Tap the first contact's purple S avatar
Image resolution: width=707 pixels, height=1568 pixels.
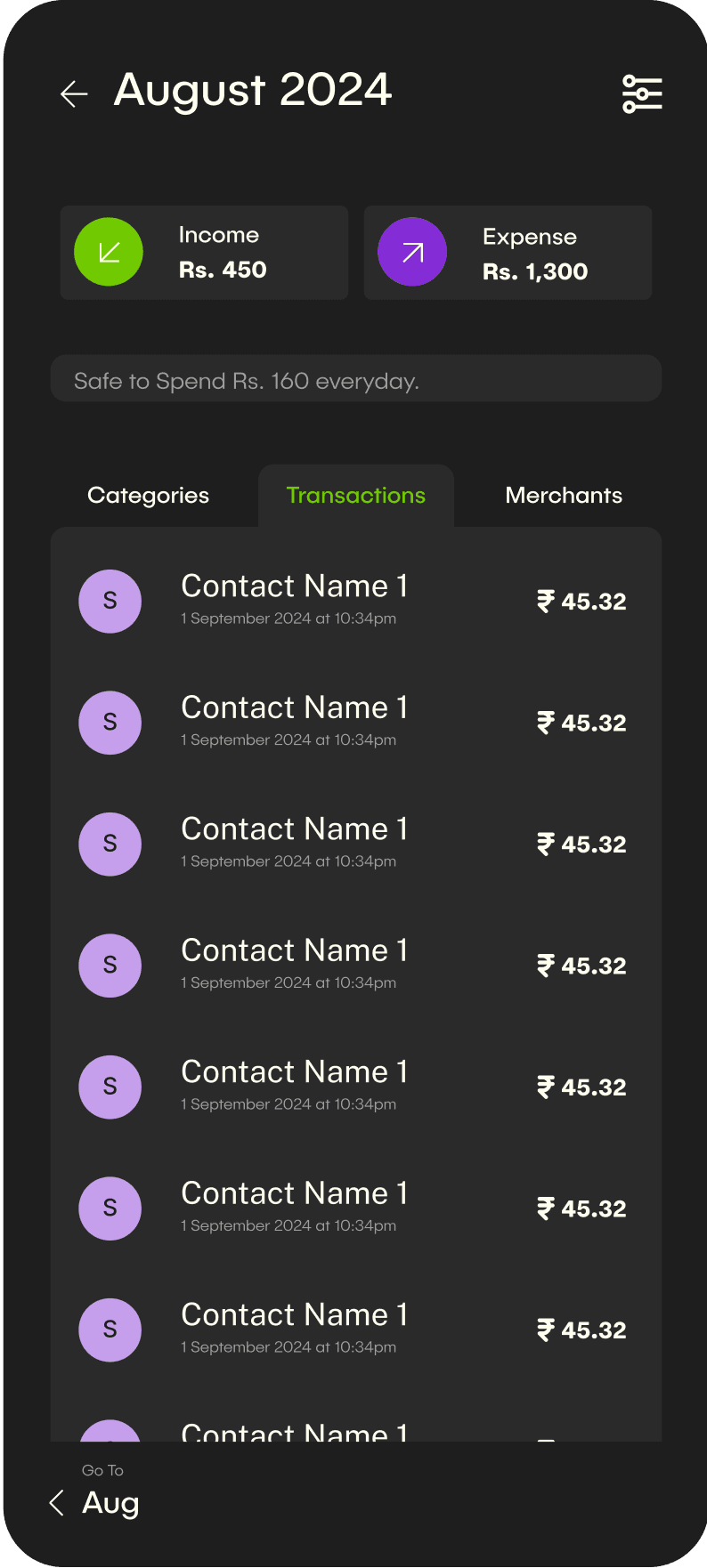tap(110, 602)
